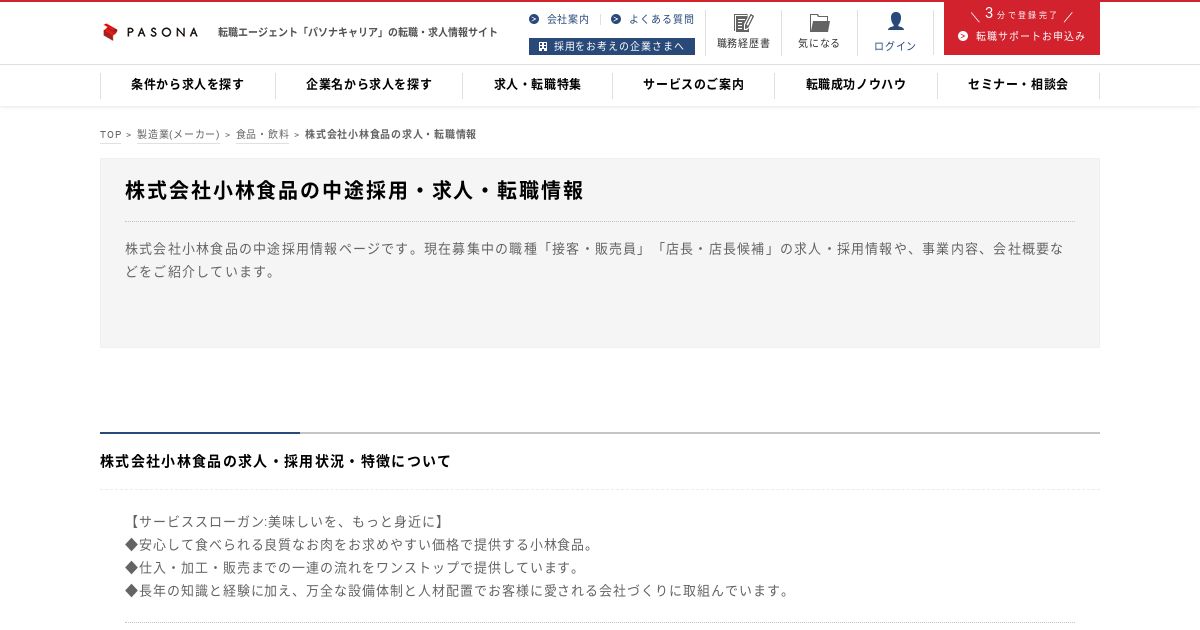Click arrow icon on 転職サポートお申込み
Viewport: 1200px width, 630px height.
pos(963,36)
